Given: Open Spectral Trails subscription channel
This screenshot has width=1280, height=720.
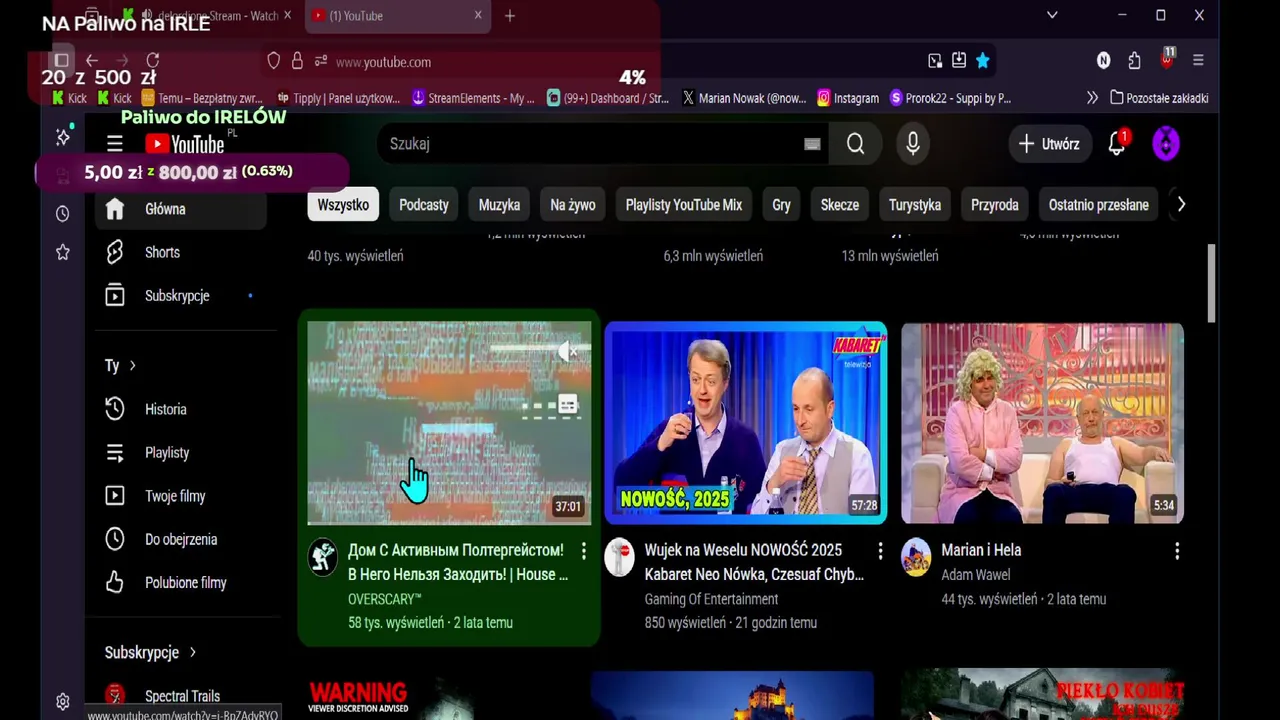Looking at the screenshot, I should [180, 696].
